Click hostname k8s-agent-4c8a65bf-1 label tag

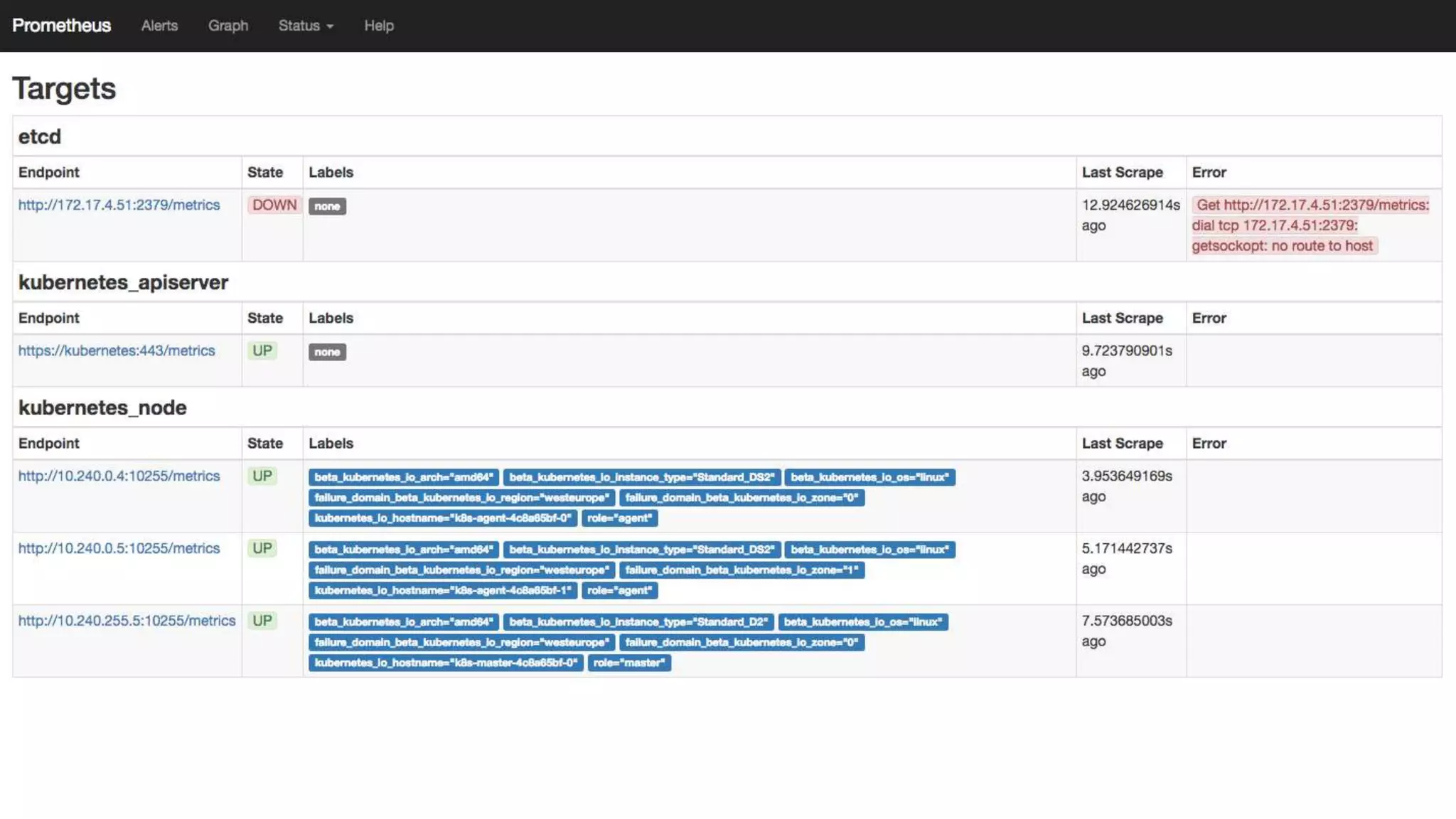click(442, 591)
